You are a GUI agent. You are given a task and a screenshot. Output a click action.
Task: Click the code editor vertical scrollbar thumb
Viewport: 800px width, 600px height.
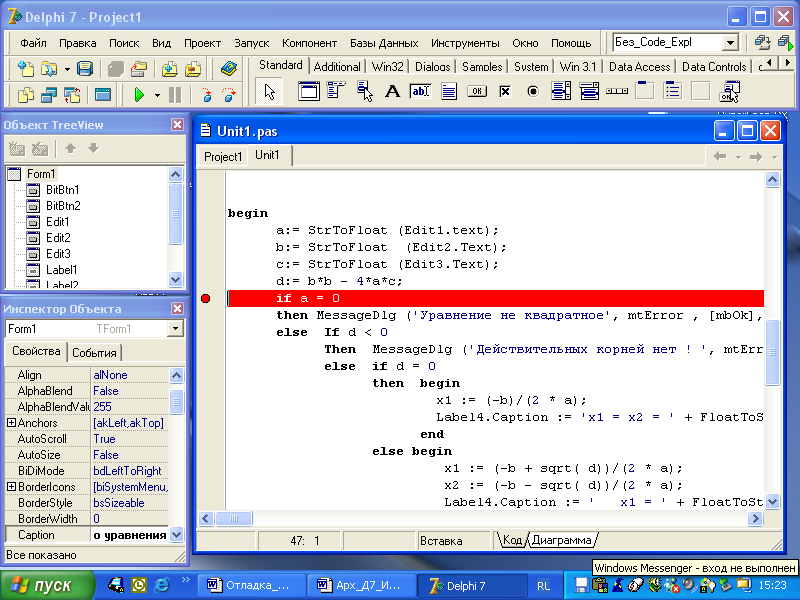point(772,352)
